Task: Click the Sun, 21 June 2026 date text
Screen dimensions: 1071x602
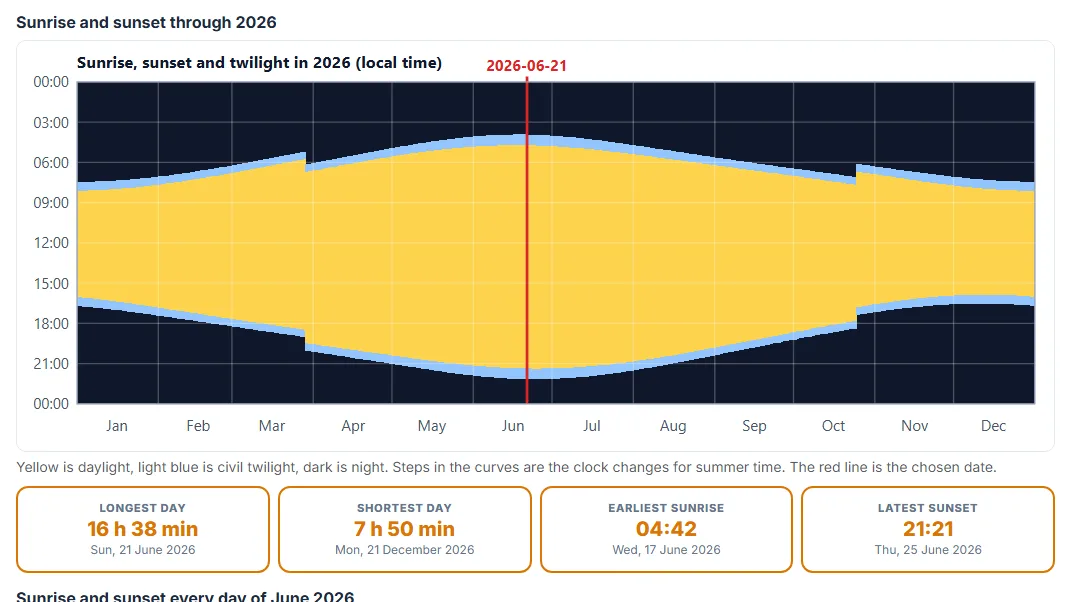Action: click(143, 550)
